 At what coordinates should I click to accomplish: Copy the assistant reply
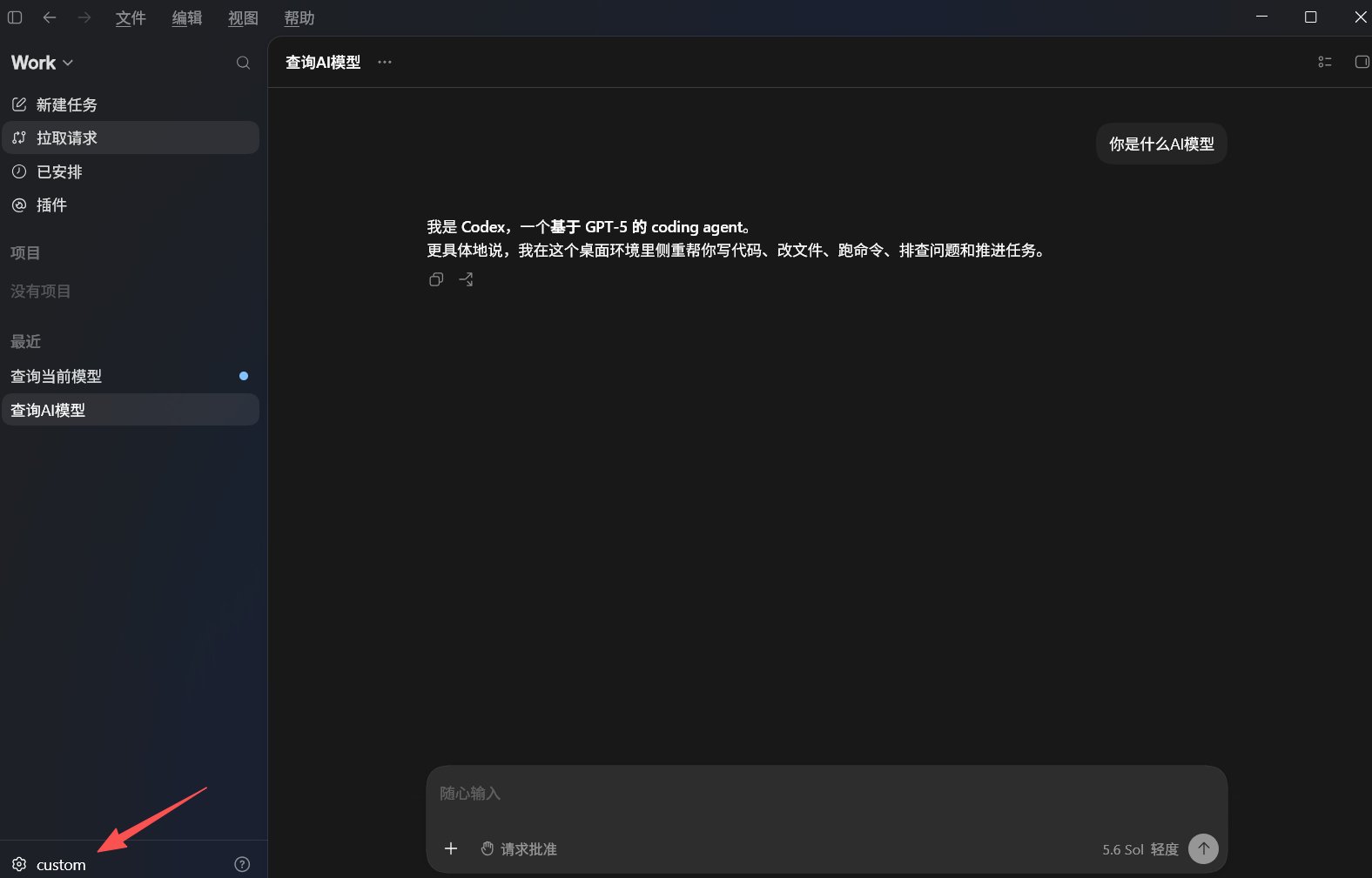pos(436,279)
